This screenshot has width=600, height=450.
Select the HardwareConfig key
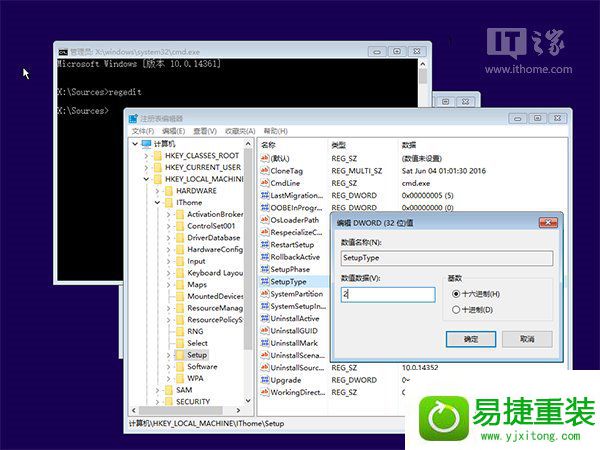215,249
